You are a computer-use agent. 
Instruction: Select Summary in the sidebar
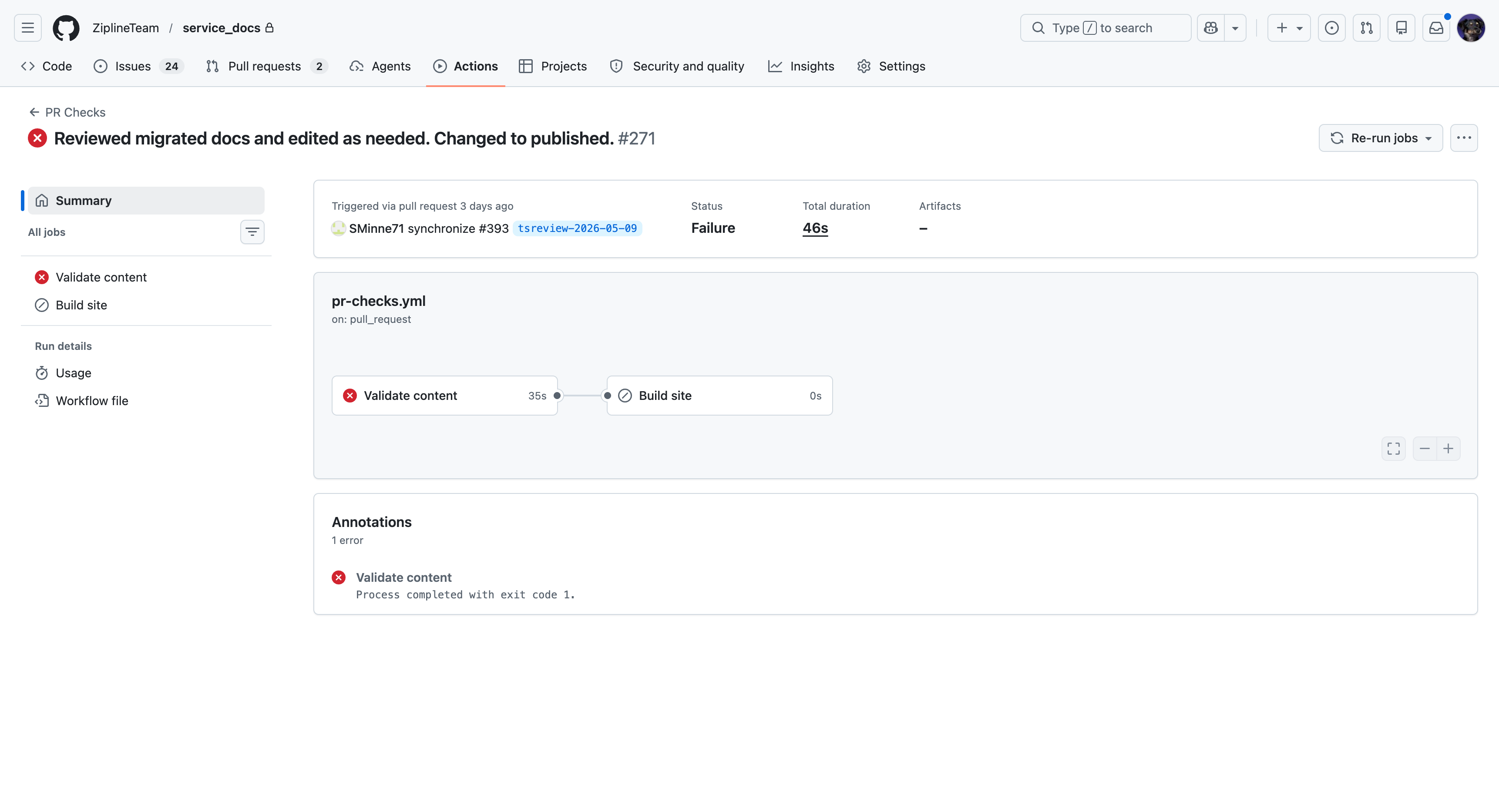pos(145,201)
